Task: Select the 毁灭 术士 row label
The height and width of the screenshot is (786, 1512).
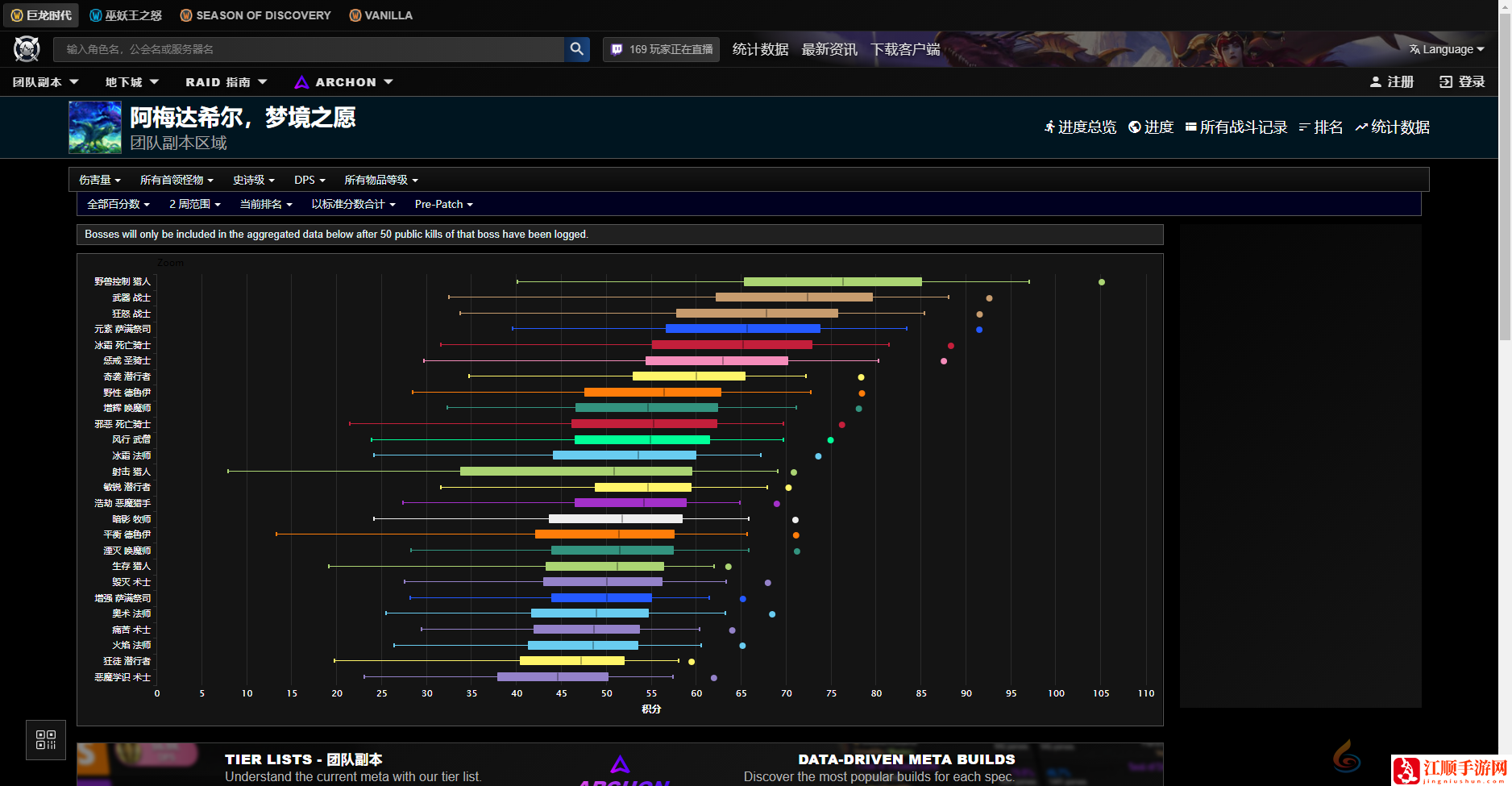Action: [131, 582]
